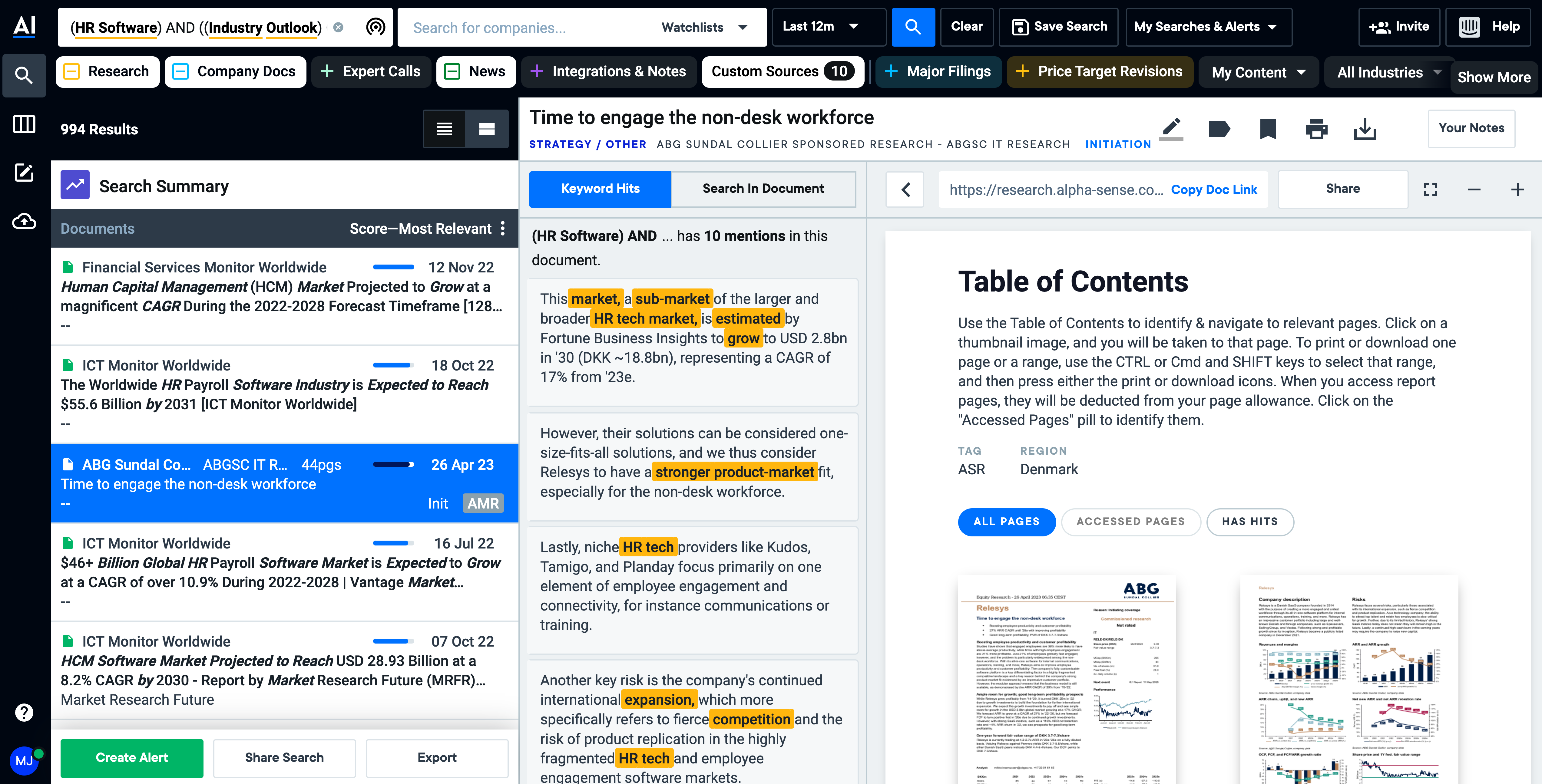Image resolution: width=1542 pixels, height=784 pixels.
Task: Open the Watchlists dropdown
Action: pyautogui.click(x=705, y=28)
